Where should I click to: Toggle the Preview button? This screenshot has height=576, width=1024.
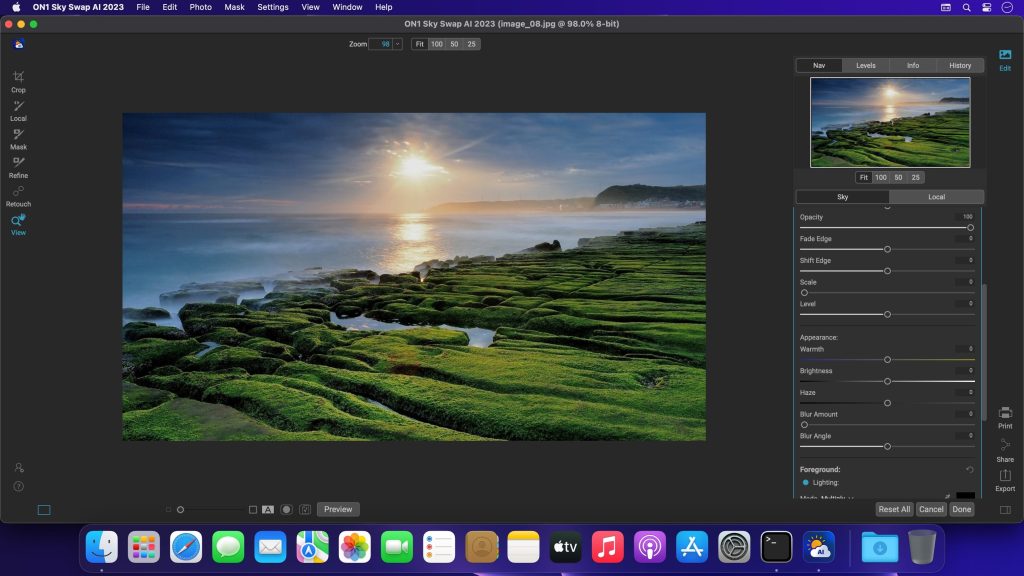tap(337, 509)
